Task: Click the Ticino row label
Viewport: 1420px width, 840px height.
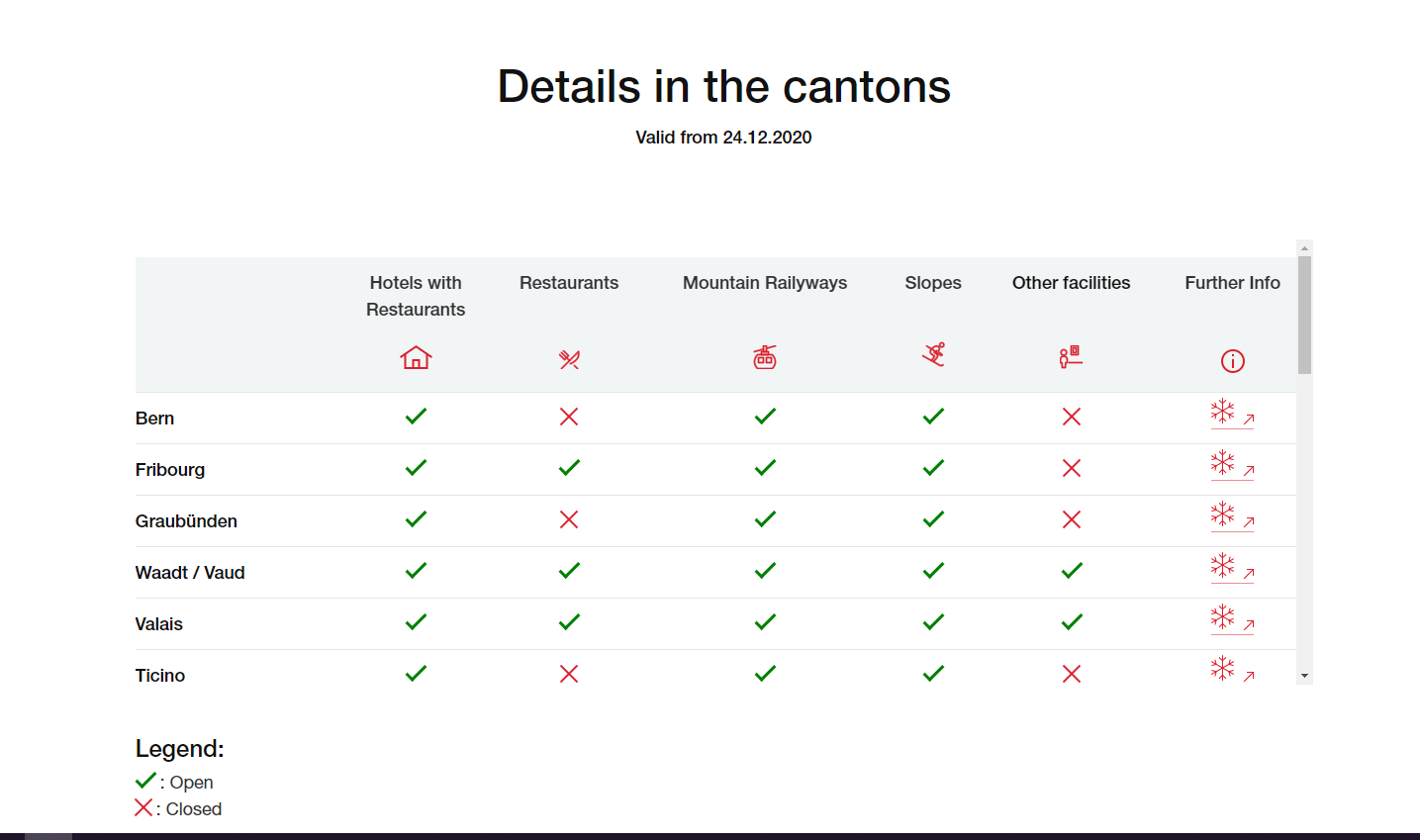Action: click(x=160, y=676)
